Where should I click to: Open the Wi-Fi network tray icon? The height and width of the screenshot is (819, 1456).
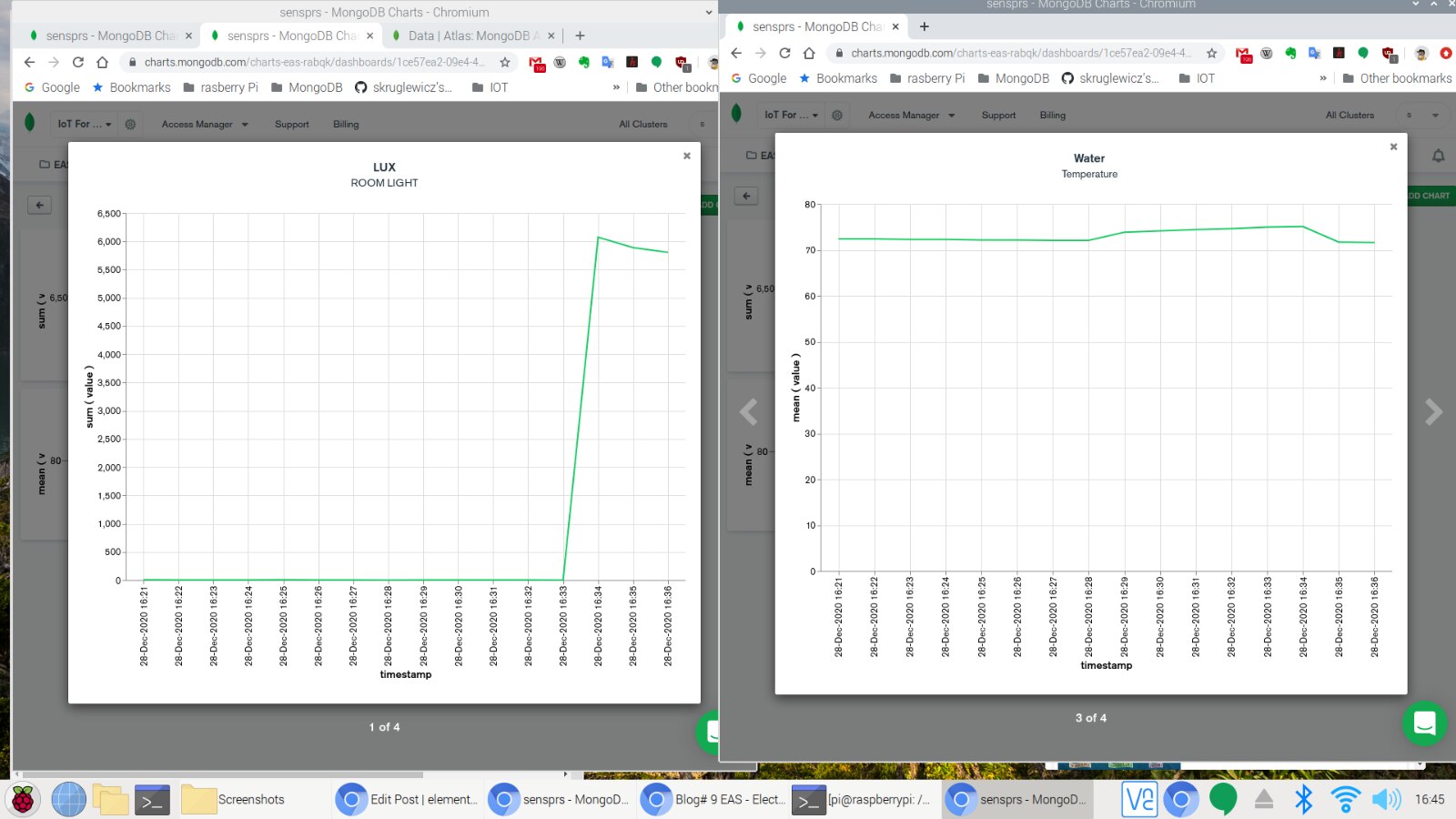click(1345, 800)
